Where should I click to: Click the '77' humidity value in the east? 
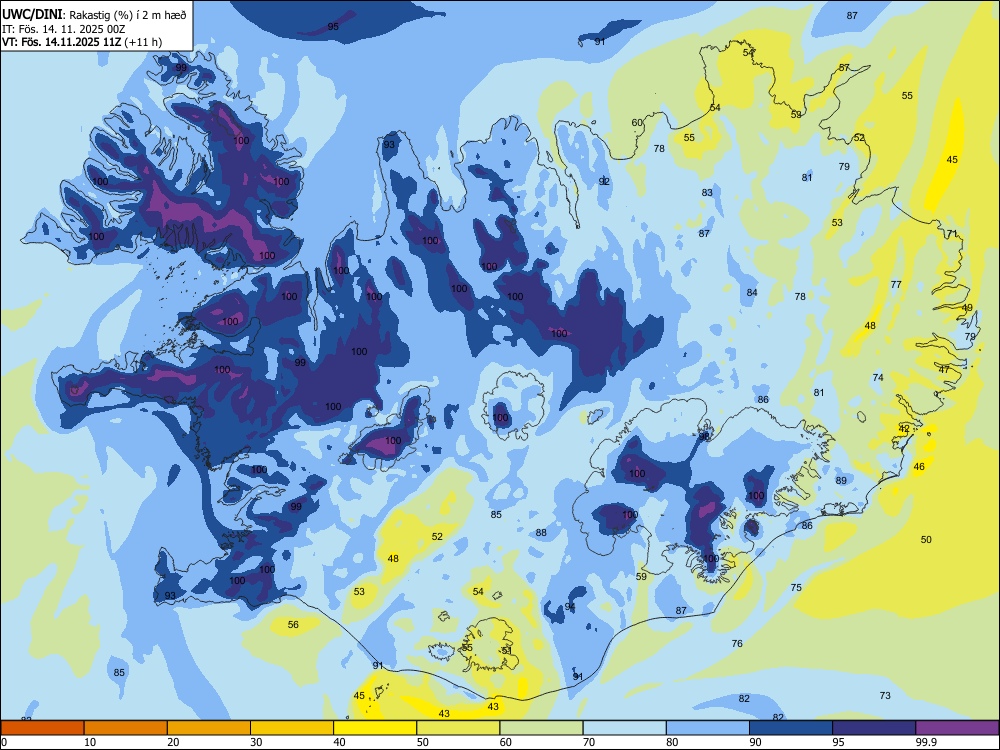pos(896,284)
